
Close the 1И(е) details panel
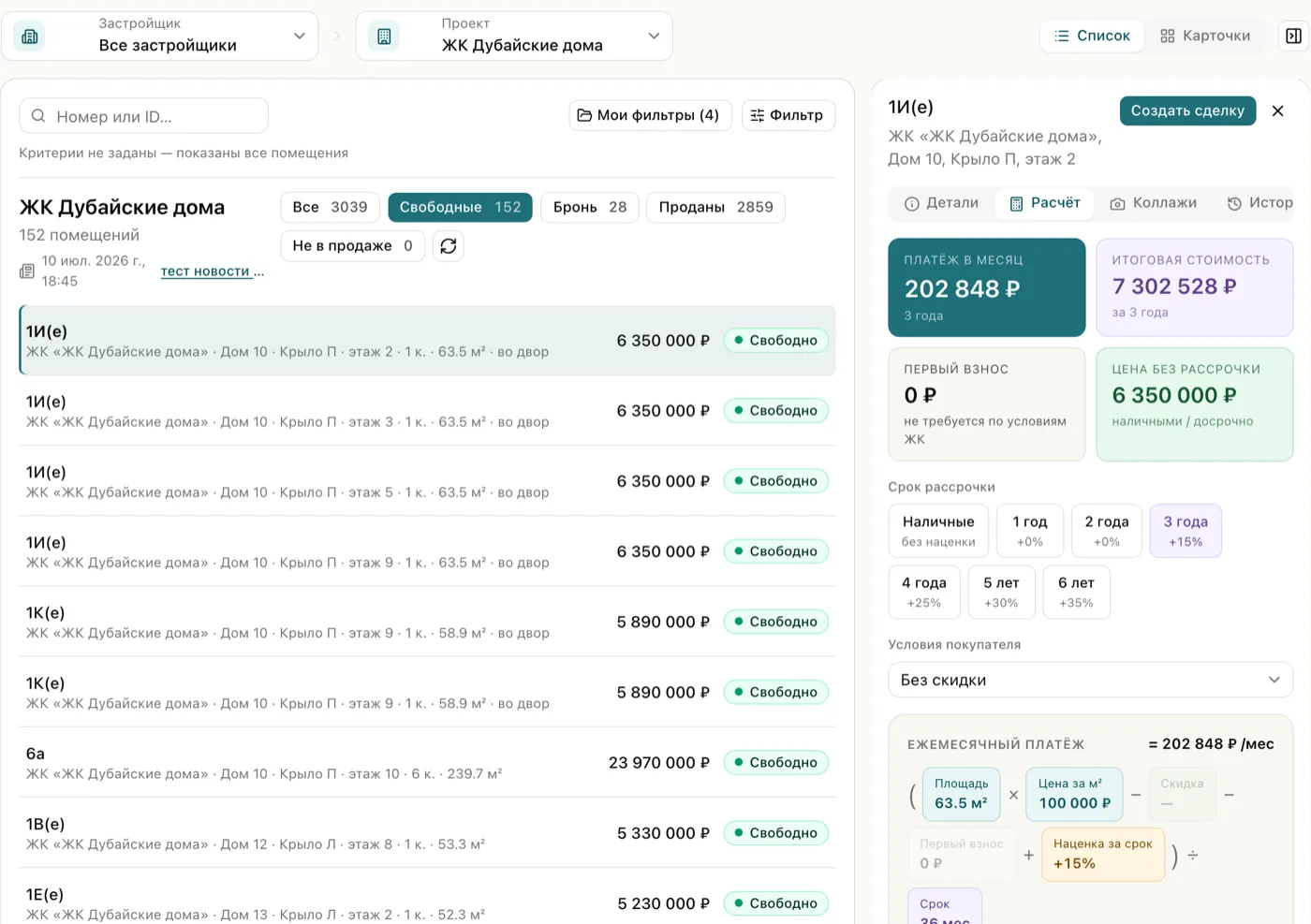point(1277,110)
